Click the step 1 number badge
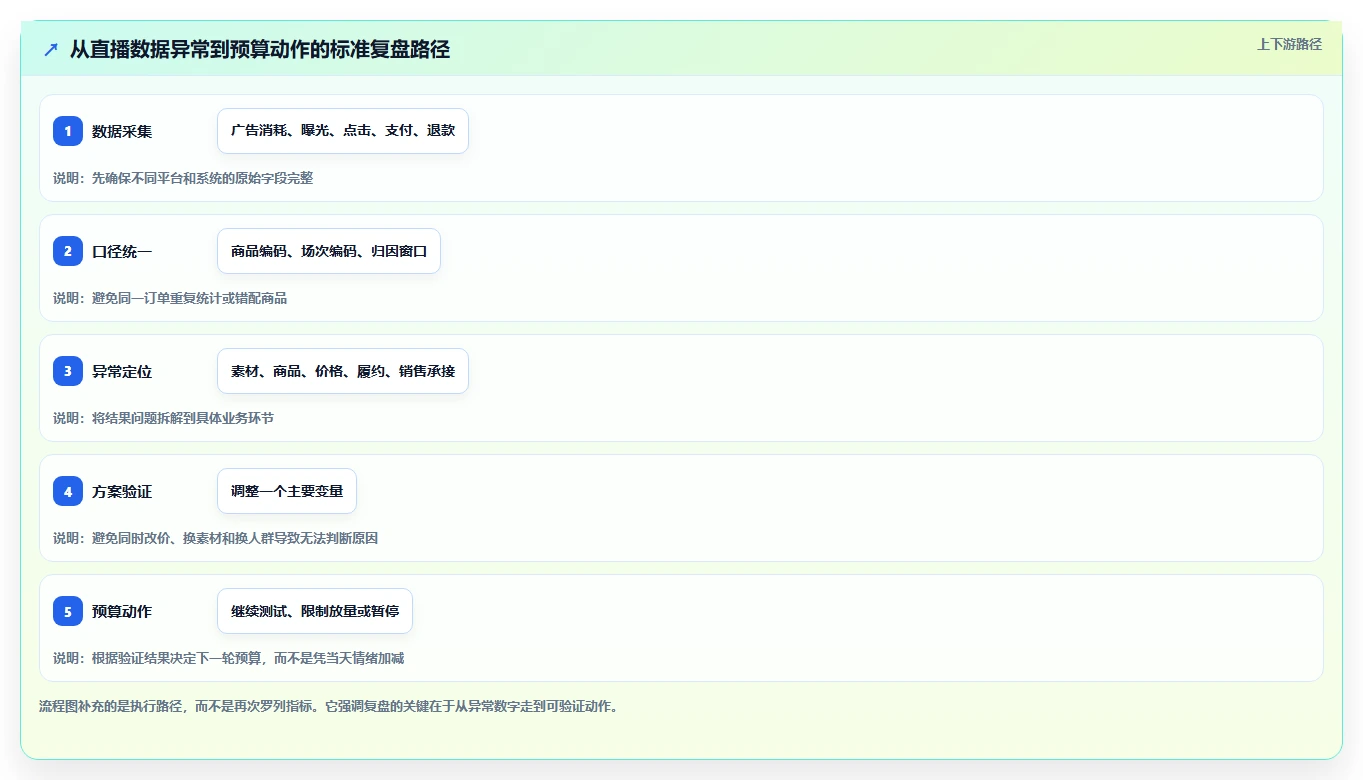The width and height of the screenshot is (1363, 780). (x=68, y=131)
